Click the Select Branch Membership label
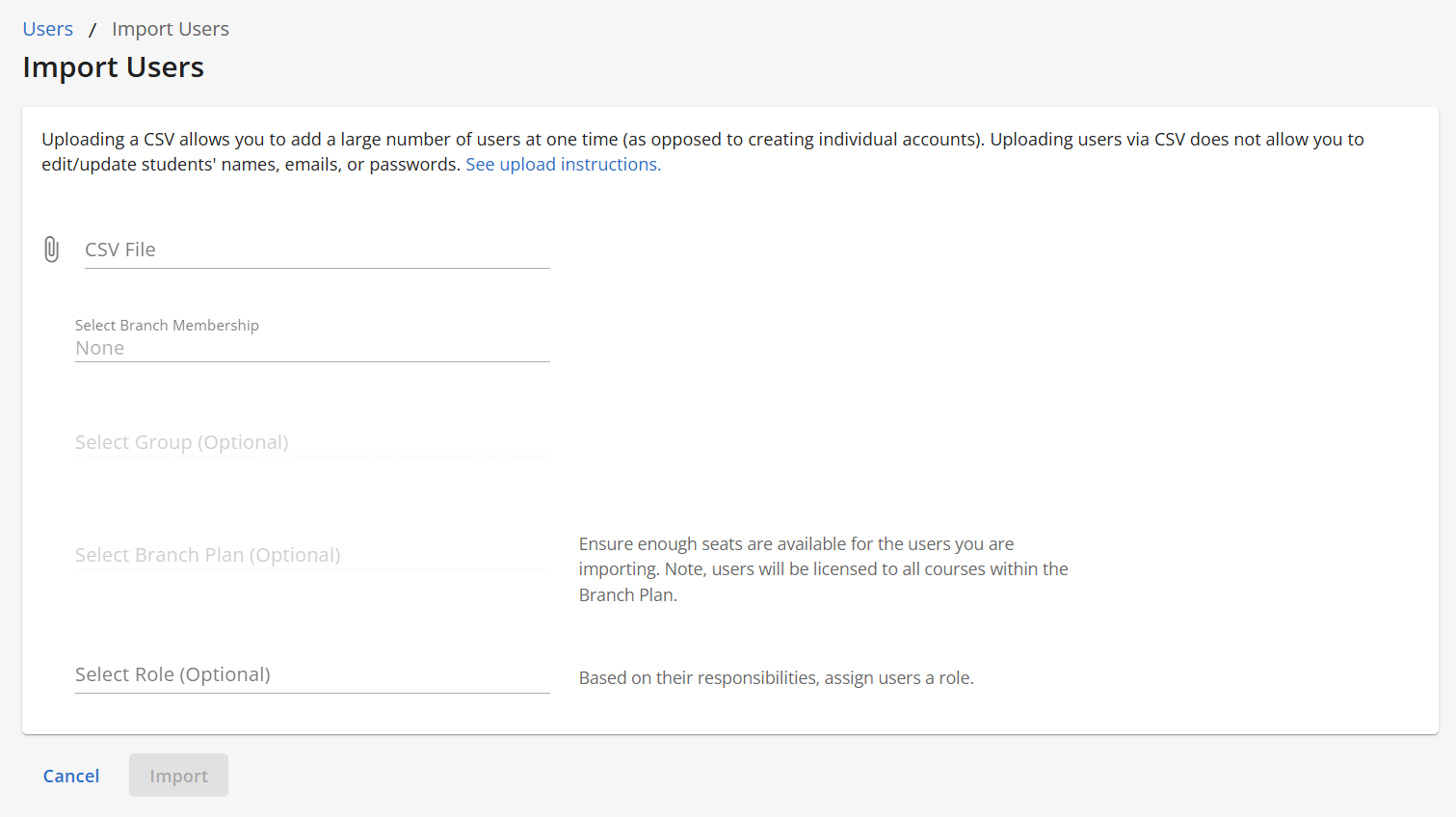This screenshot has height=817, width=1456. click(x=167, y=326)
